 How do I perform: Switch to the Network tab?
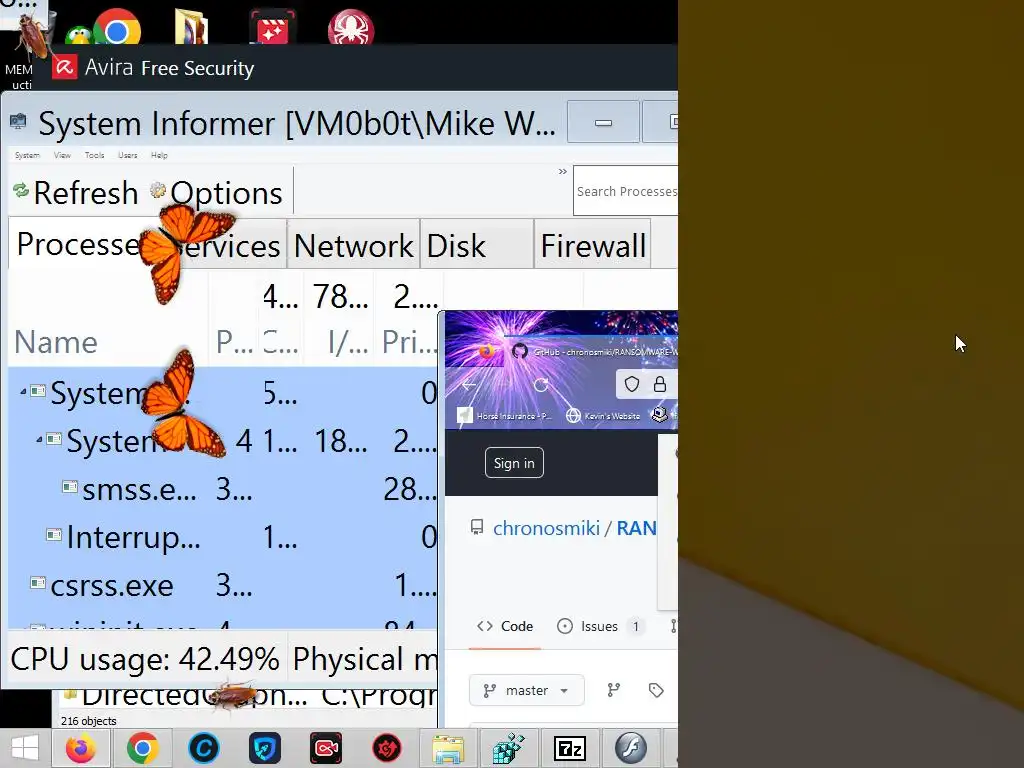click(353, 246)
